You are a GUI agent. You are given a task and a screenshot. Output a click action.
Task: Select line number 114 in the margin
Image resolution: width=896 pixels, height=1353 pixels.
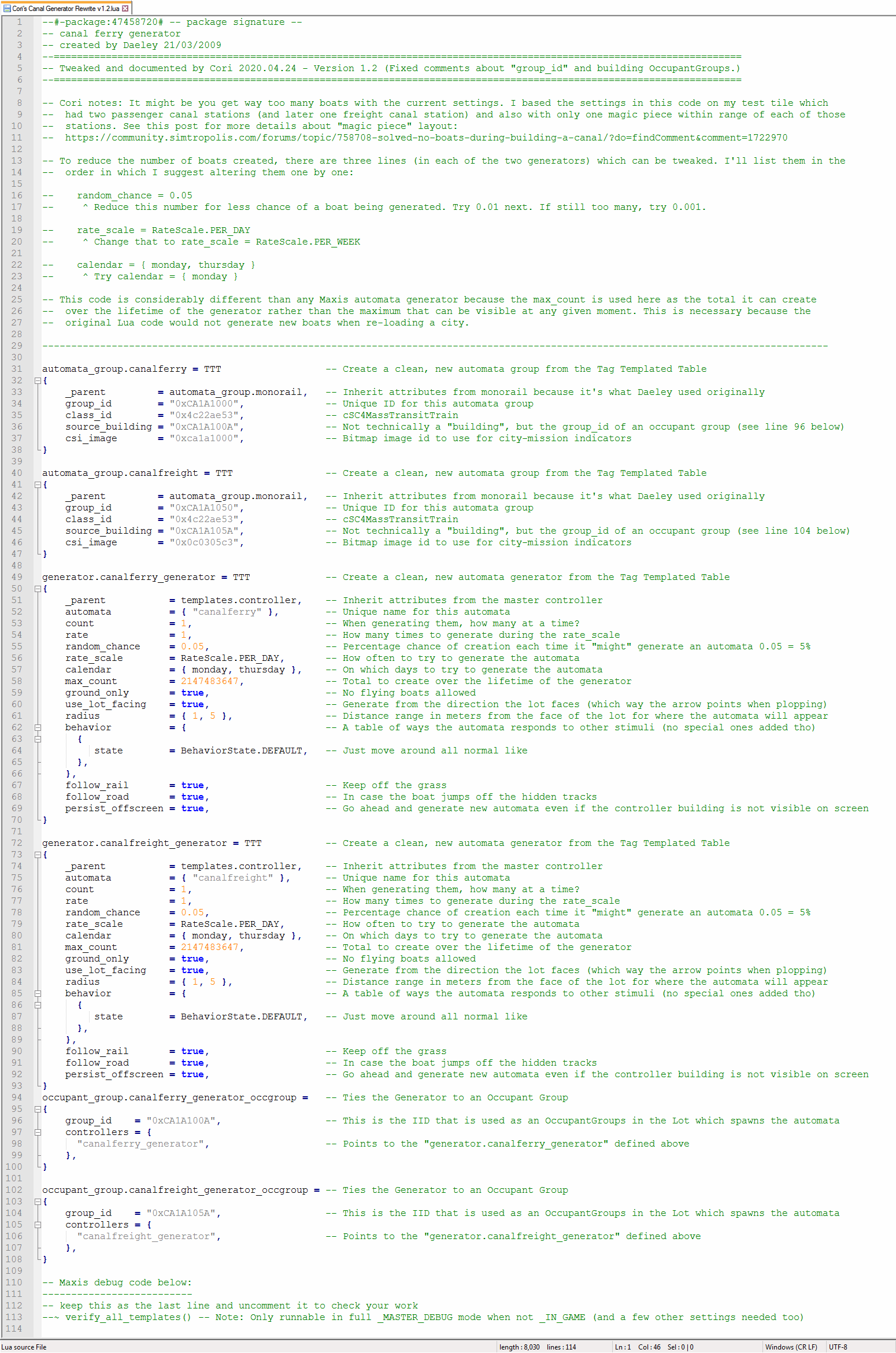pos(14,1329)
